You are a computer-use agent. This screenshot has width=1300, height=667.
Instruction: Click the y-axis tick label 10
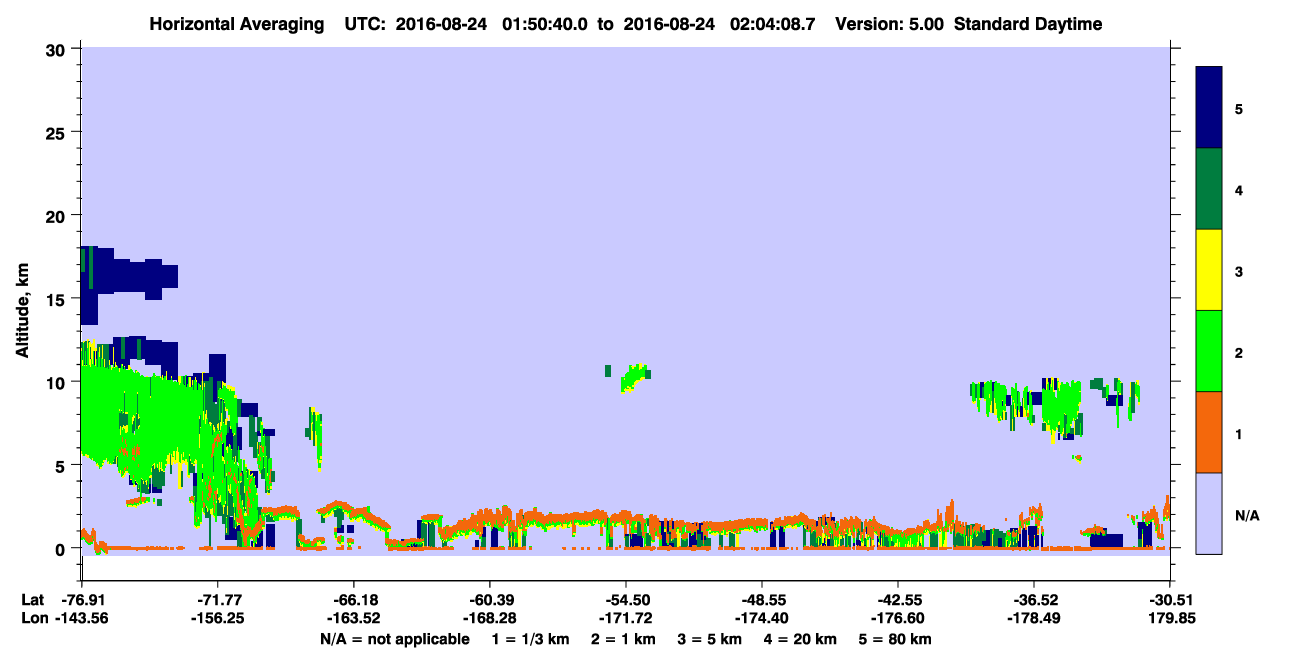(57, 382)
